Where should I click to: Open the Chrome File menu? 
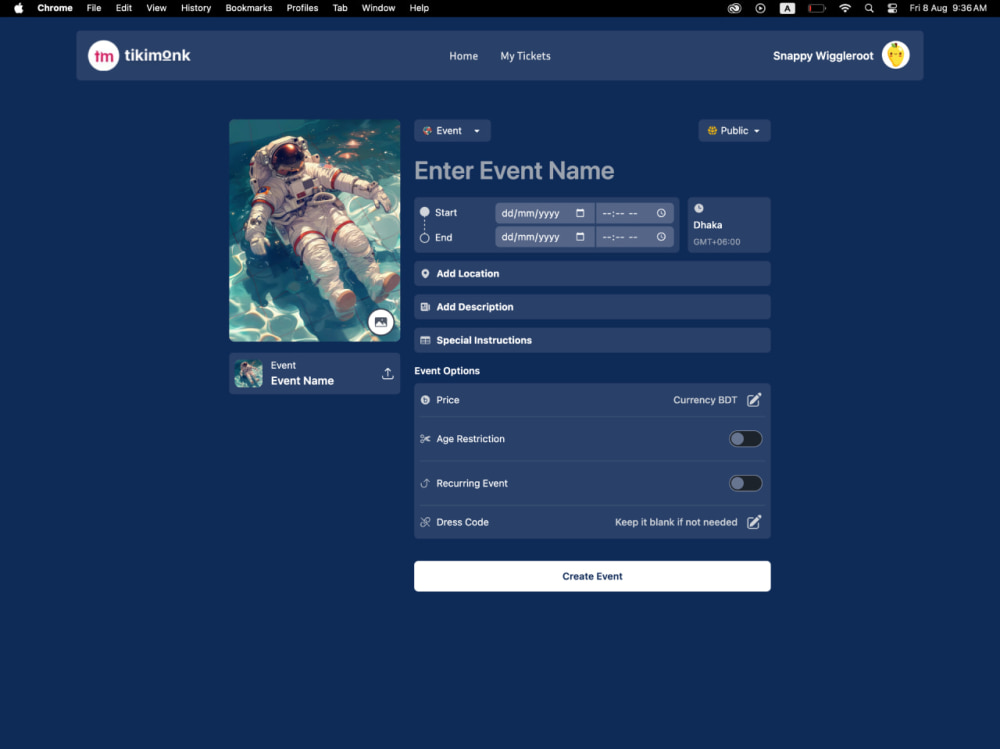click(x=94, y=8)
